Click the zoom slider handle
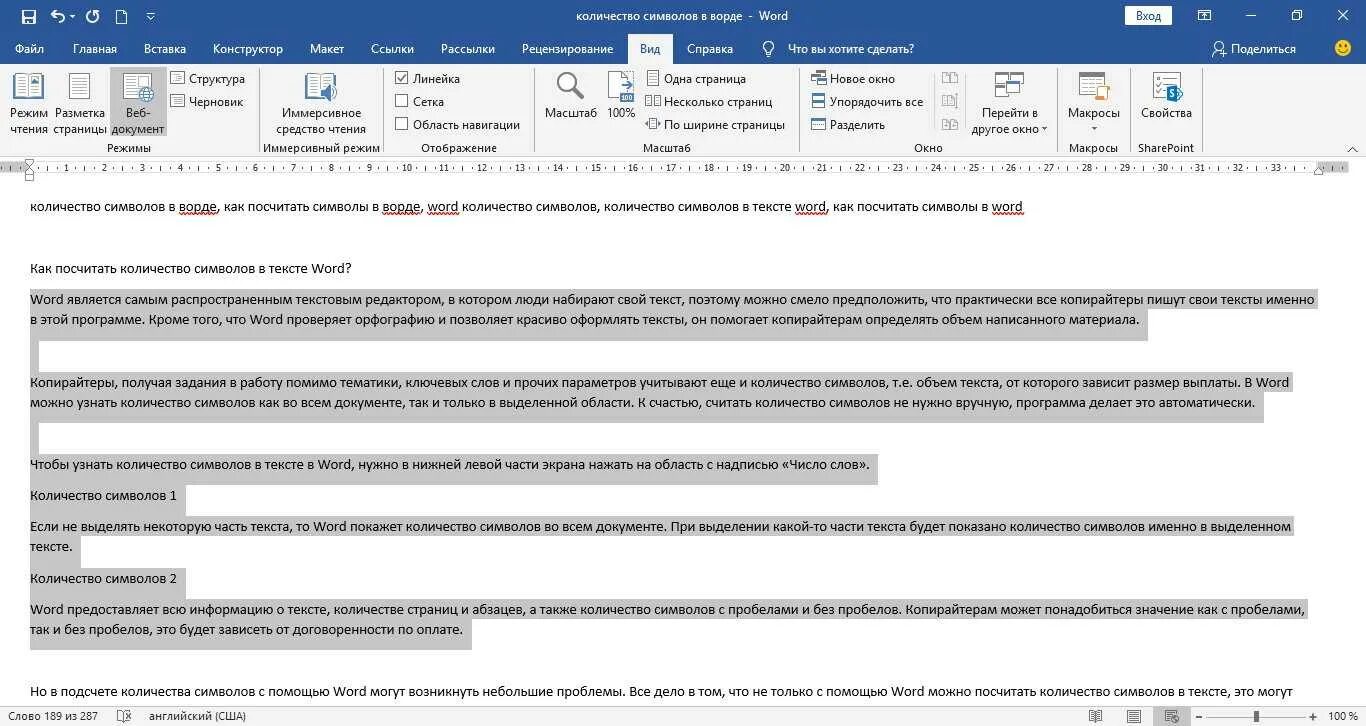Viewport: 1366px width, 726px height. point(1256,716)
